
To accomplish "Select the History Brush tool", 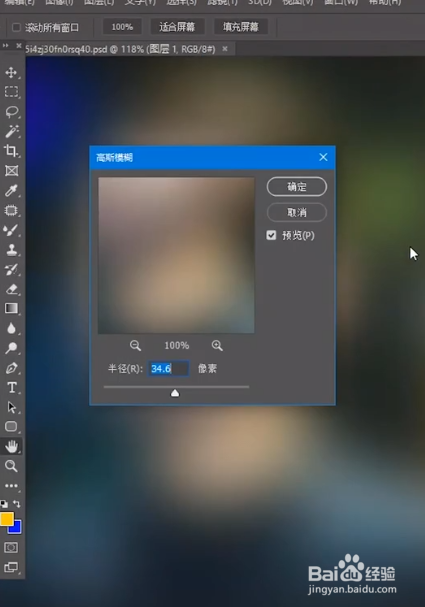I will pyautogui.click(x=11, y=269).
